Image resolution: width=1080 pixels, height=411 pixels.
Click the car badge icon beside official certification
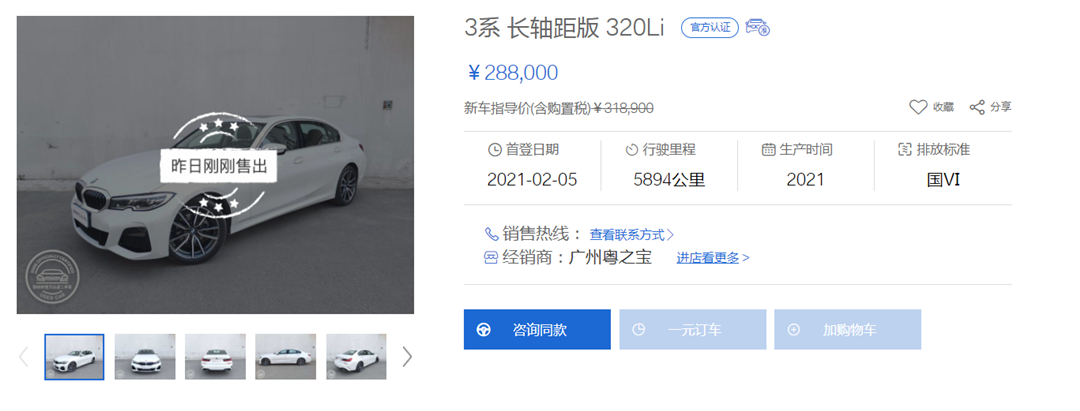point(758,28)
